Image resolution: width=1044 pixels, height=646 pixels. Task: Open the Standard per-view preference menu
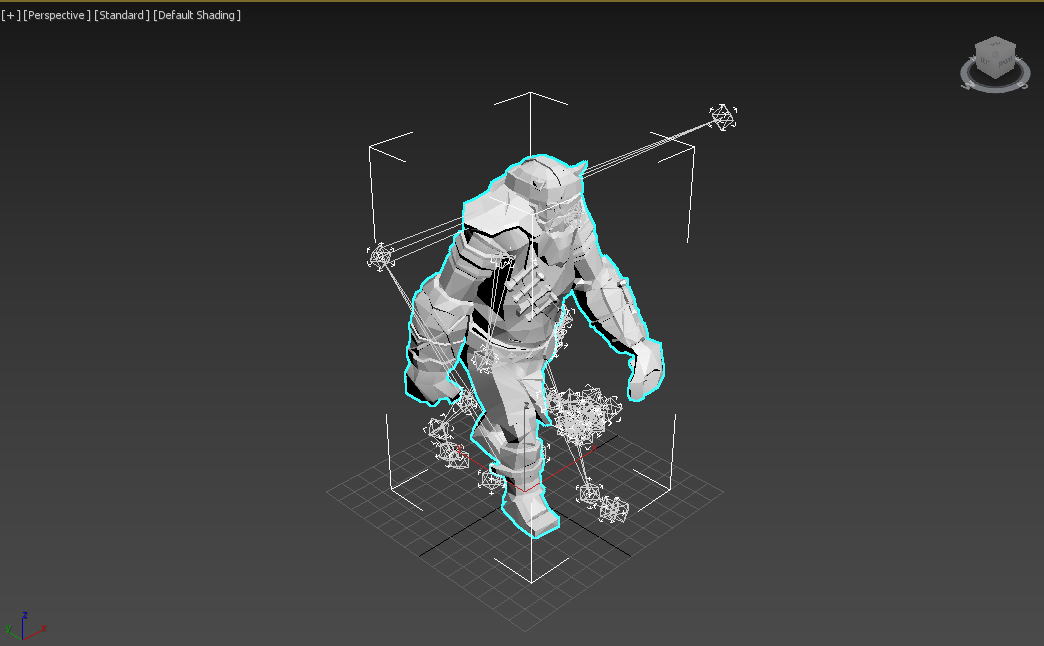click(x=120, y=15)
